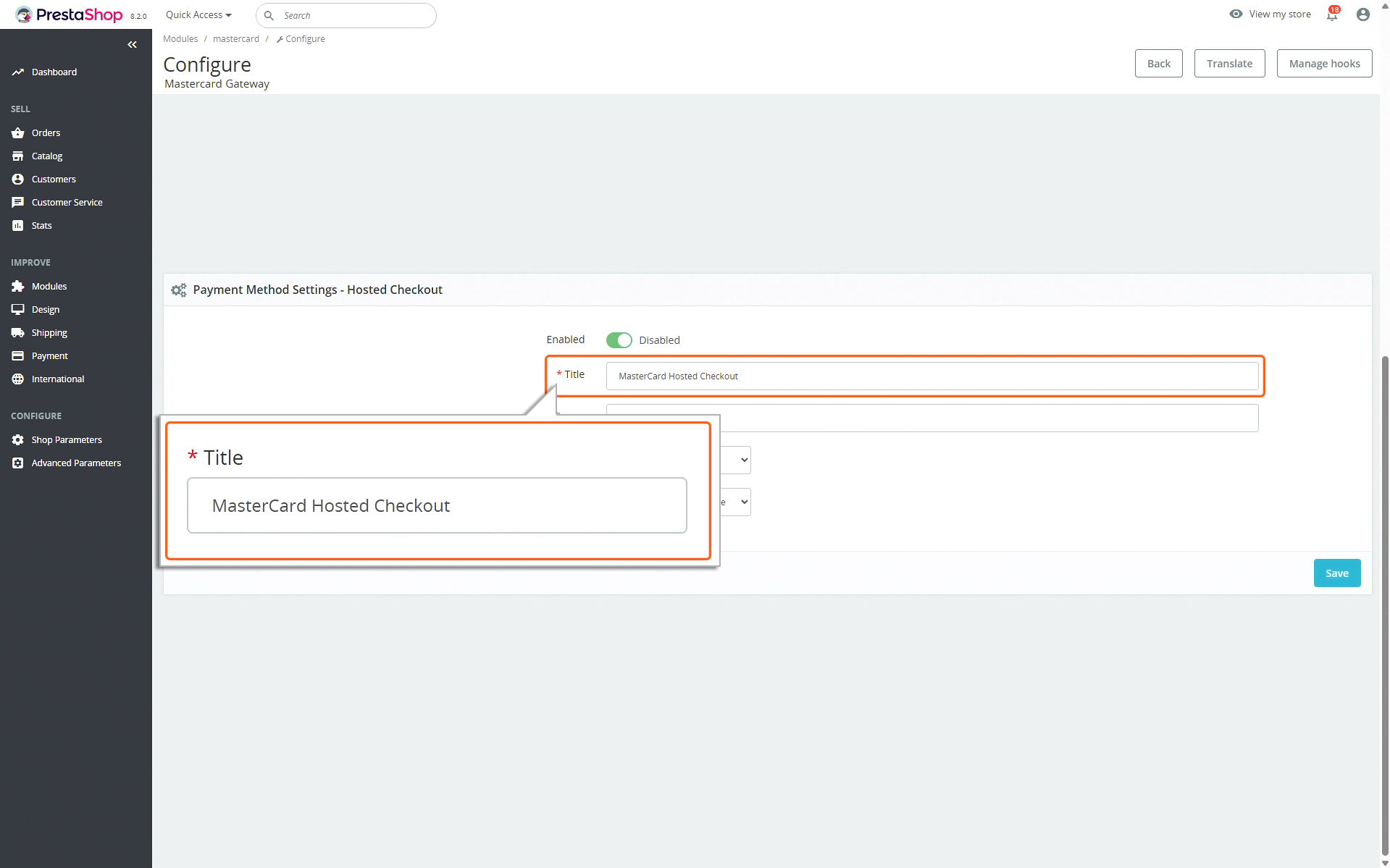Image resolution: width=1390 pixels, height=868 pixels.
Task: Click the mastercard breadcrumb link
Action: coord(235,39)
